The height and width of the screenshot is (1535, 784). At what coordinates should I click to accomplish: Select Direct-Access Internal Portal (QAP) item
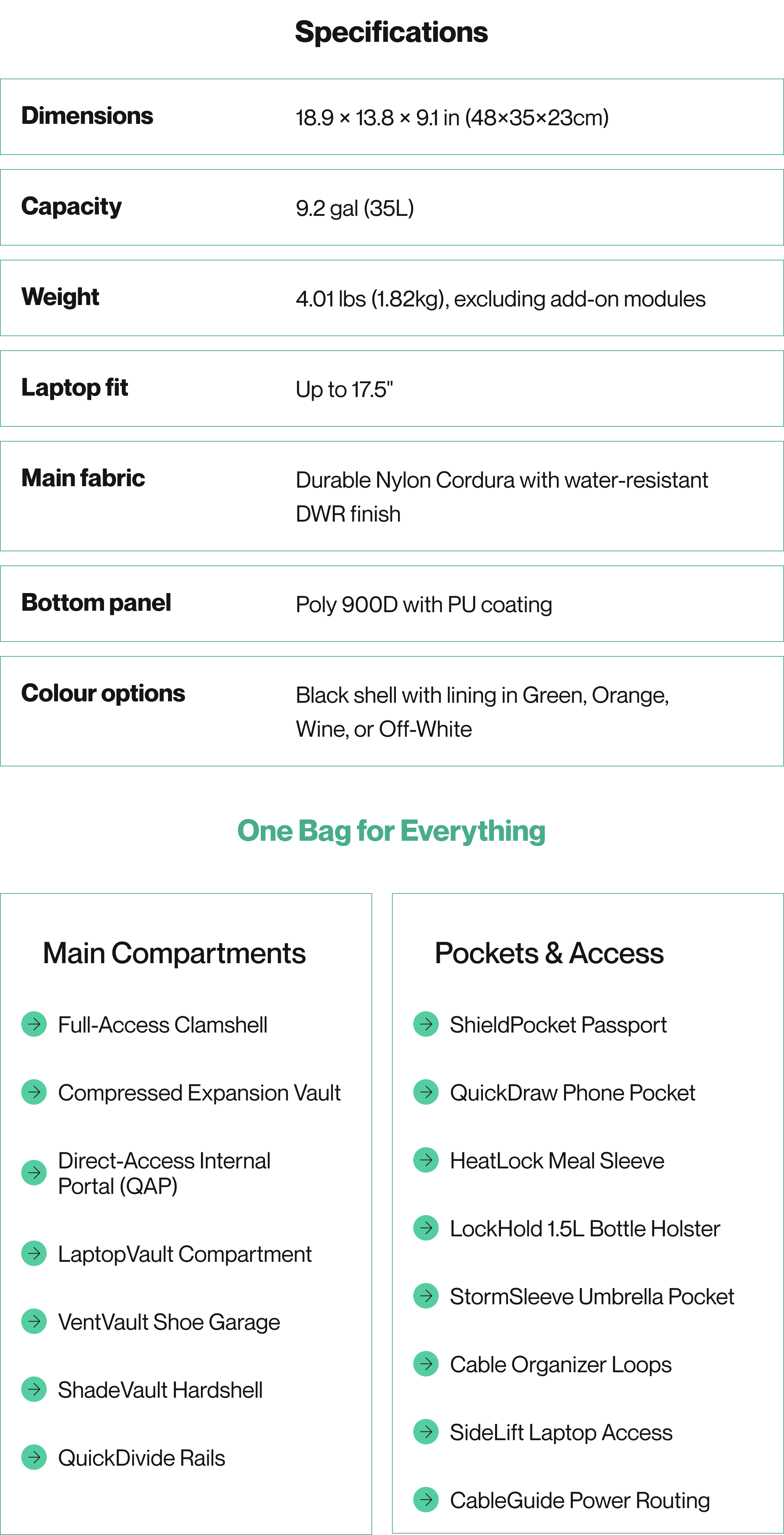pos(165,1173)
